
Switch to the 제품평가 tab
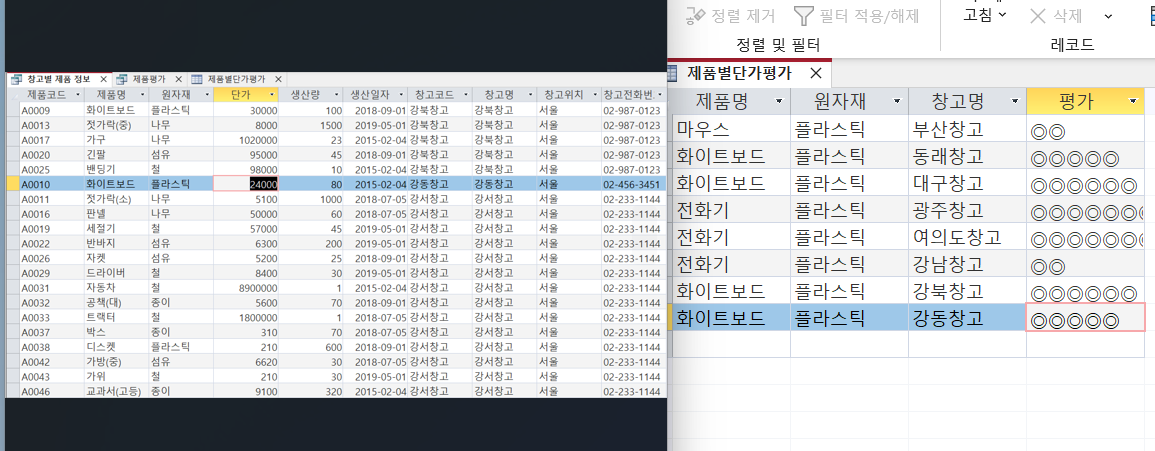(149, 79)
